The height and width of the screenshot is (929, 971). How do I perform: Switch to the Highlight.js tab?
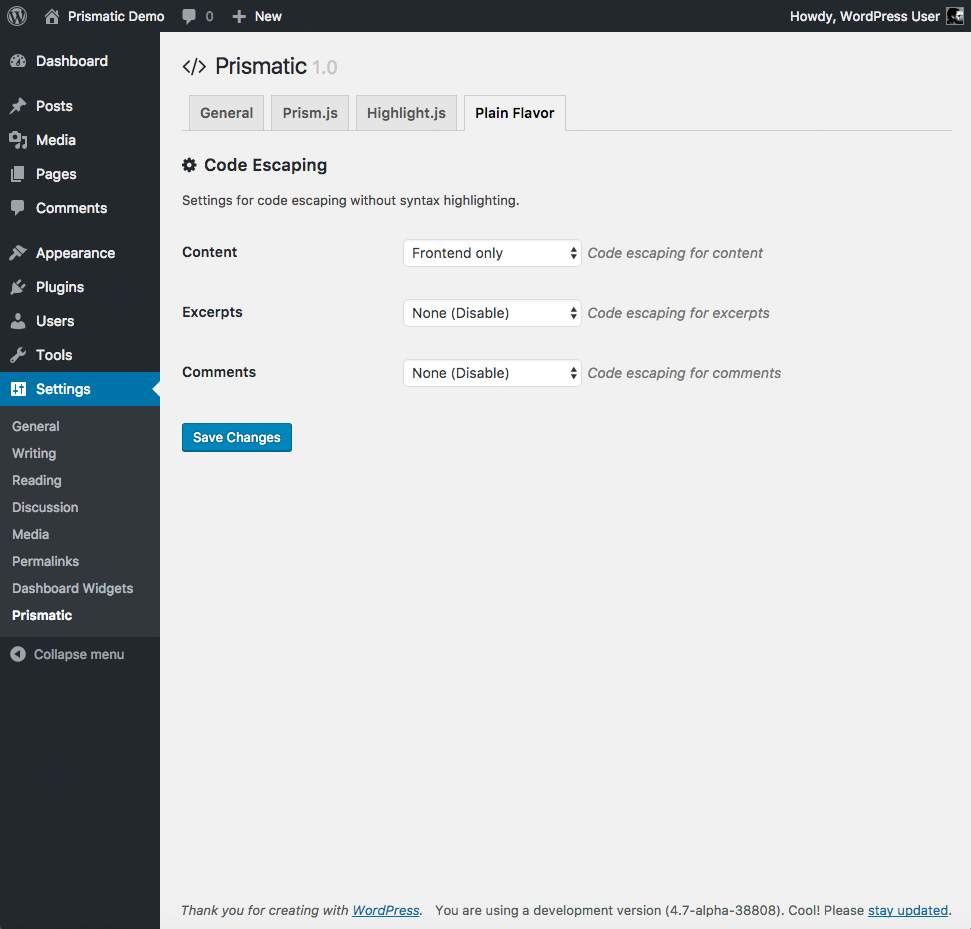pyautogui.click(x=406, y=113)
